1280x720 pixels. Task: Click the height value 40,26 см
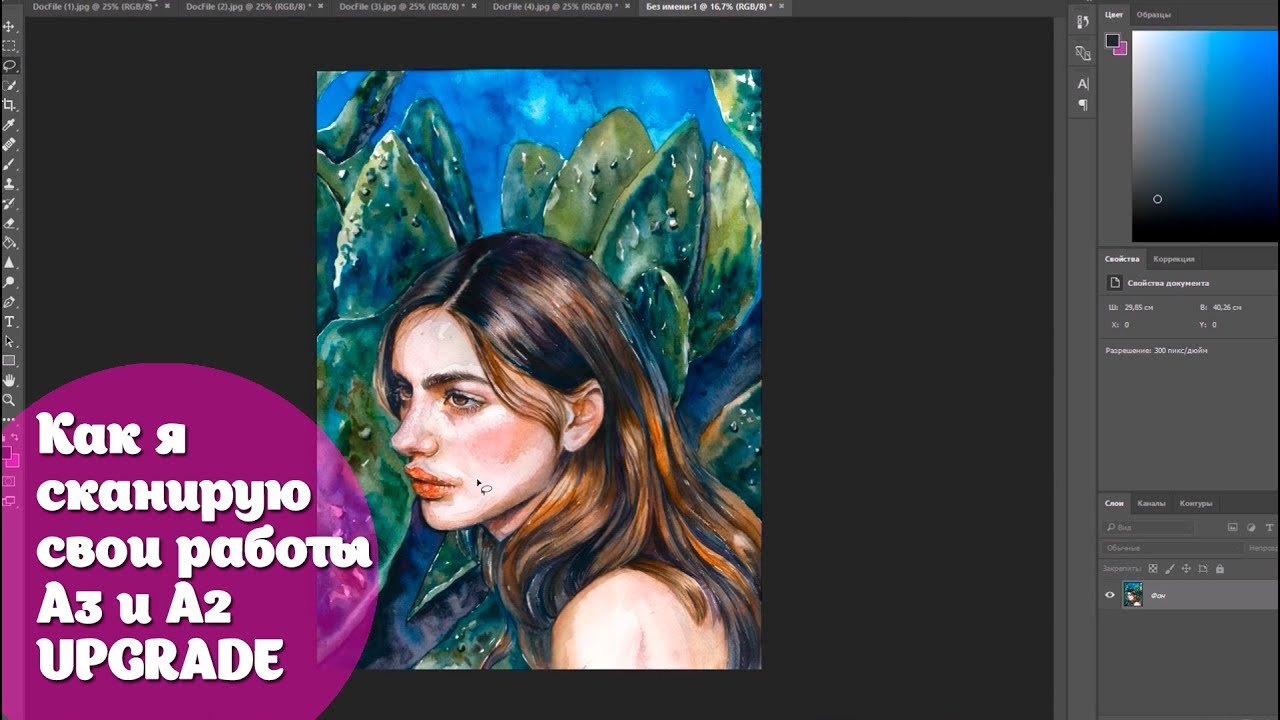[1229, 308]
